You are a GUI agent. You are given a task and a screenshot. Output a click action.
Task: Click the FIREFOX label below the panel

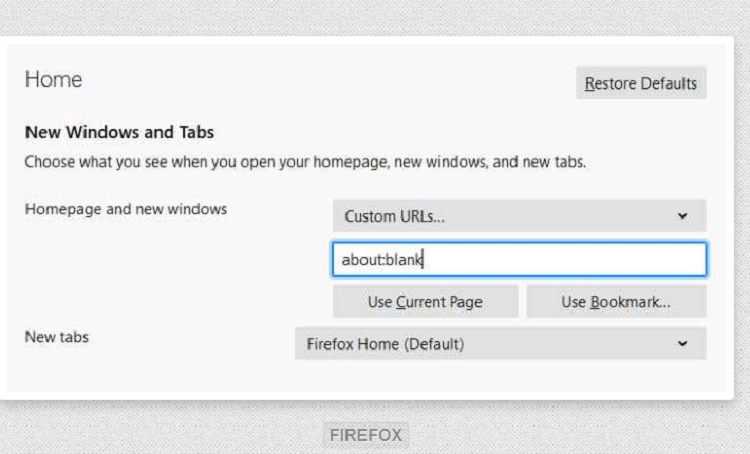(366, 435)
